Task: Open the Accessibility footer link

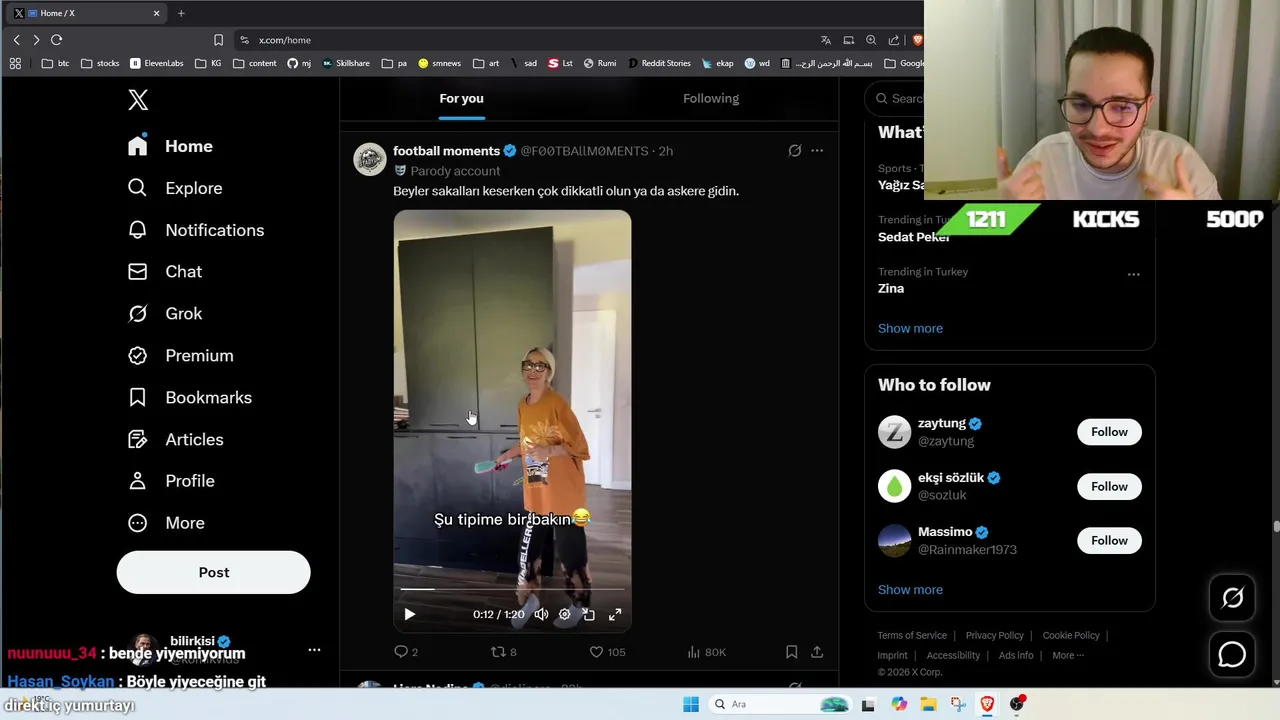Action: tap(953, 656)
